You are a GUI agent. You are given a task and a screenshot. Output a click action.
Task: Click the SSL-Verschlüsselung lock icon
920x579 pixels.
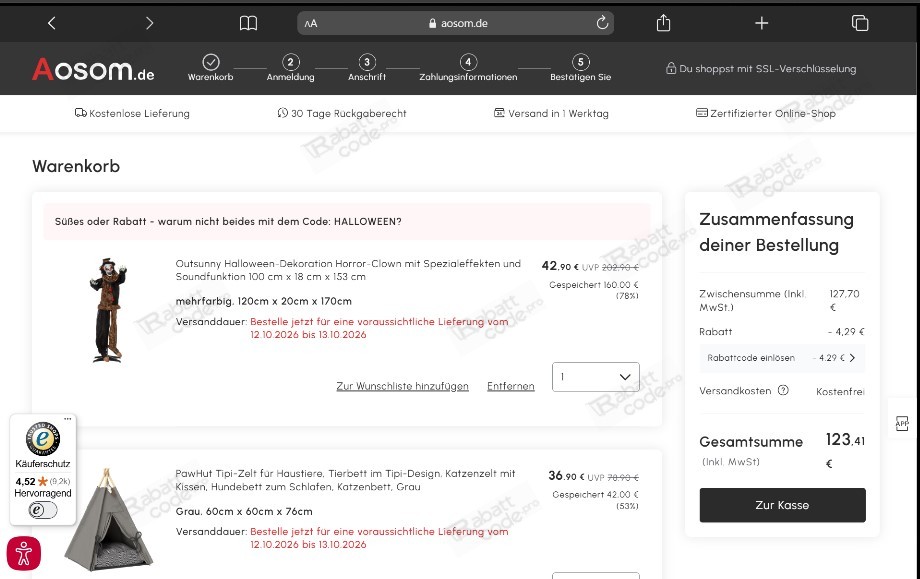[x=671, y=68]
